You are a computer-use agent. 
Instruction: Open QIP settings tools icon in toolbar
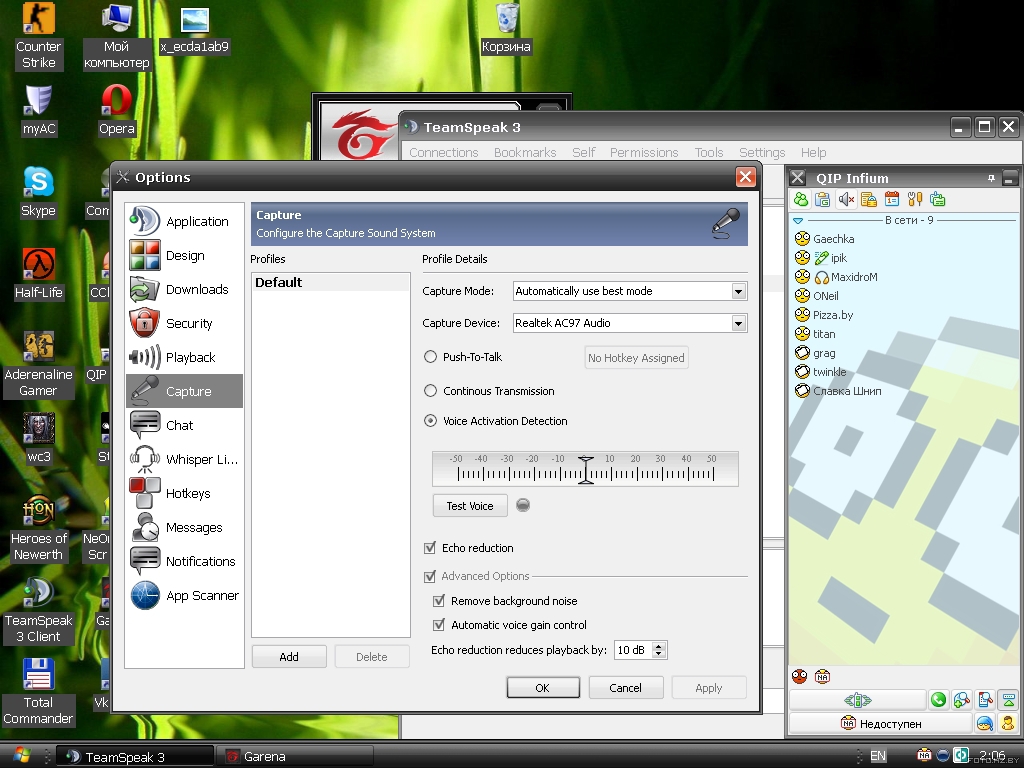click(915, 199)
